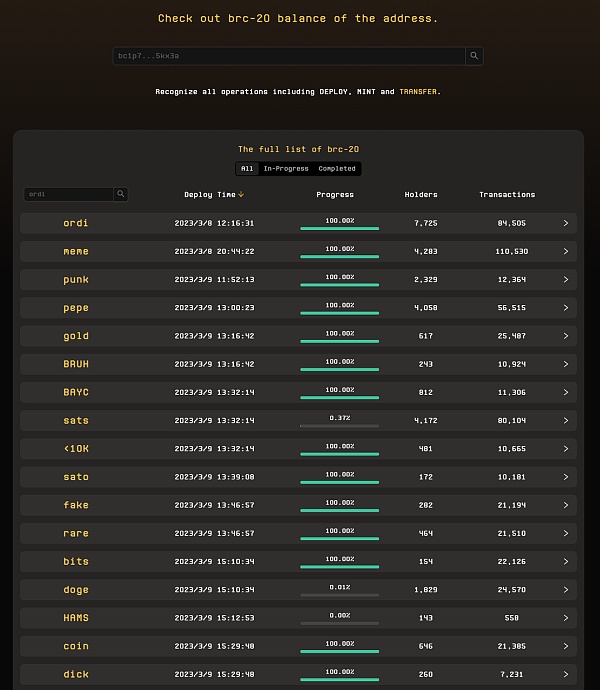Click the arrow on BAYC row

tap(565, 393)
